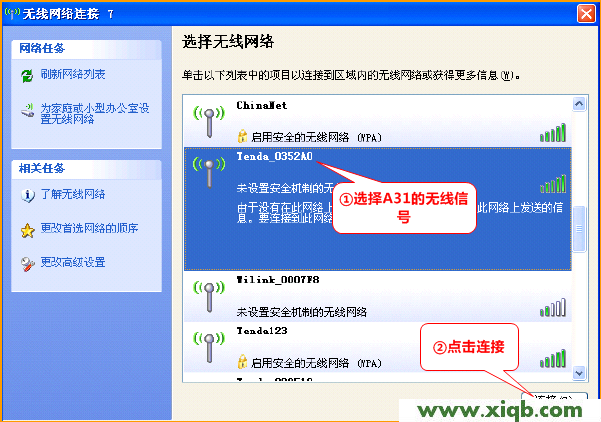Open 更改高级设置 link
601x422 pixels.
tap(73, 262)
